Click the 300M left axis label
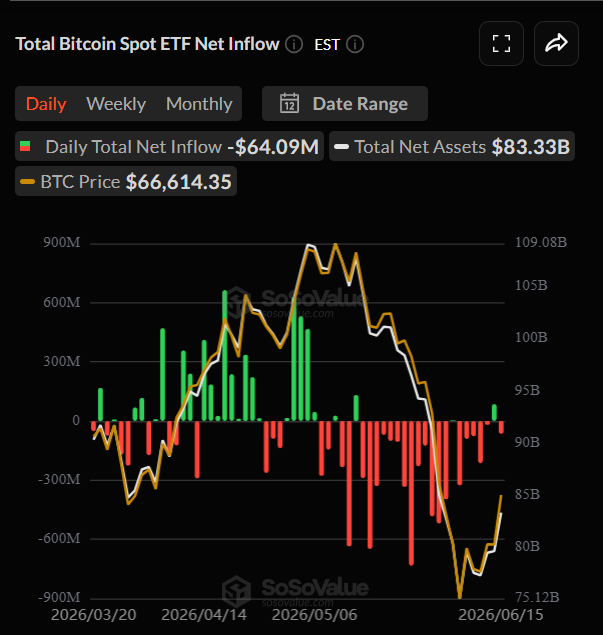This screenshot has width=603, height=635. (62, 361)
